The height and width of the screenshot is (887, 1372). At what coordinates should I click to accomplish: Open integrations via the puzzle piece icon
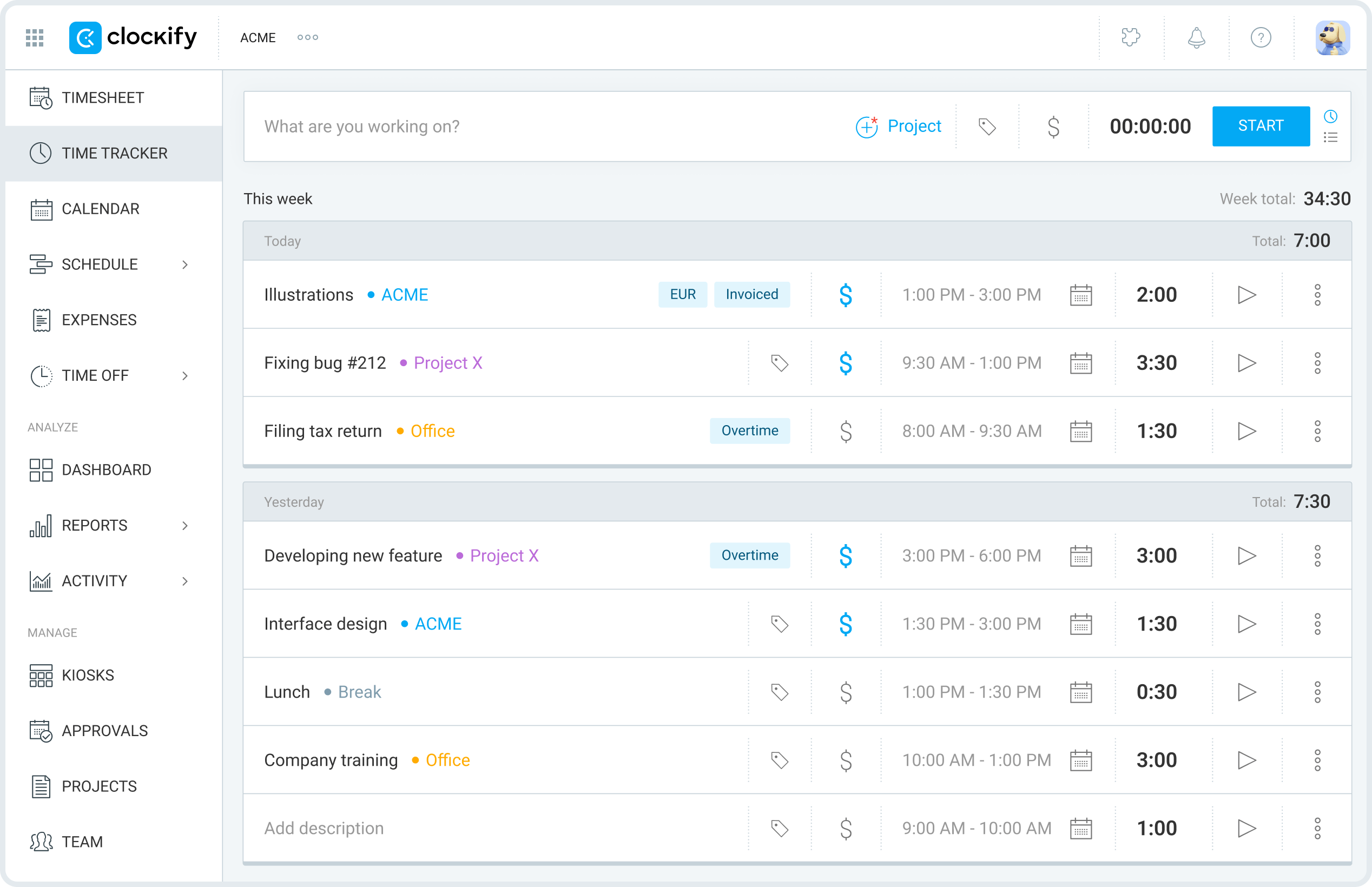1131,37
